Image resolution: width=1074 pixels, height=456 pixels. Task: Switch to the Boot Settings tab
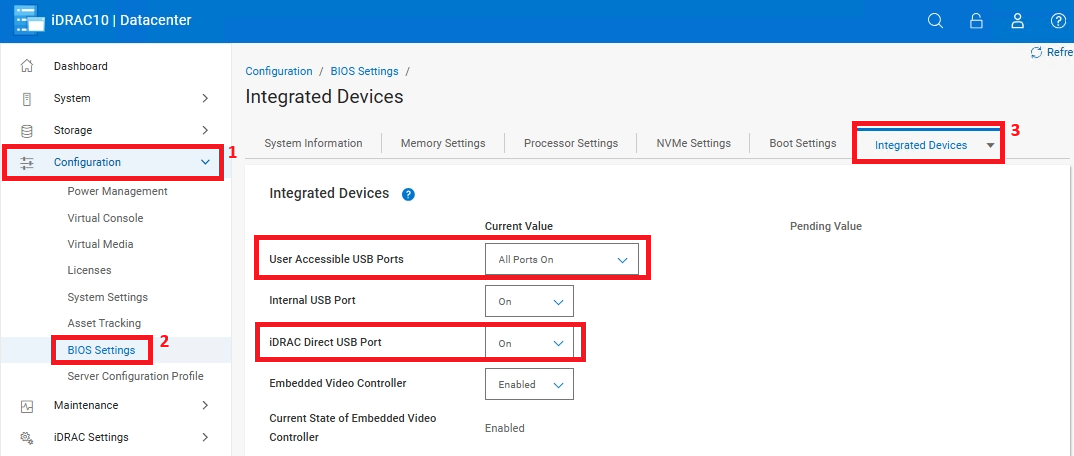click(803, 143)
